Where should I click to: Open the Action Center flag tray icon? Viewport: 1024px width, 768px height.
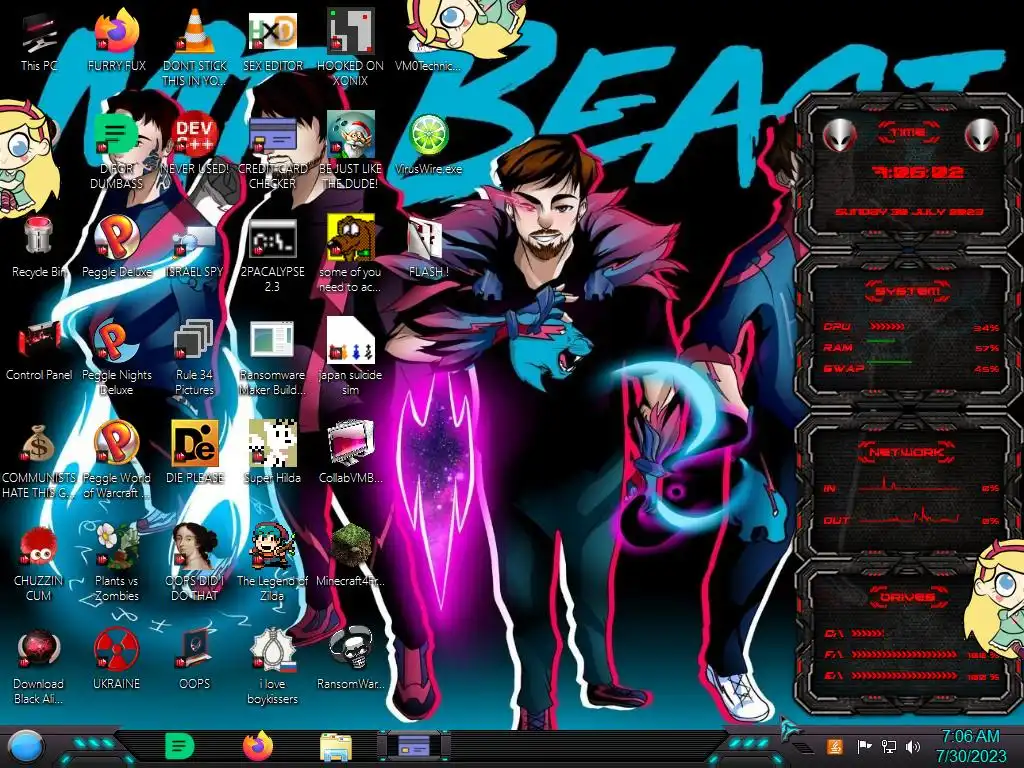[x=864, y=746]
